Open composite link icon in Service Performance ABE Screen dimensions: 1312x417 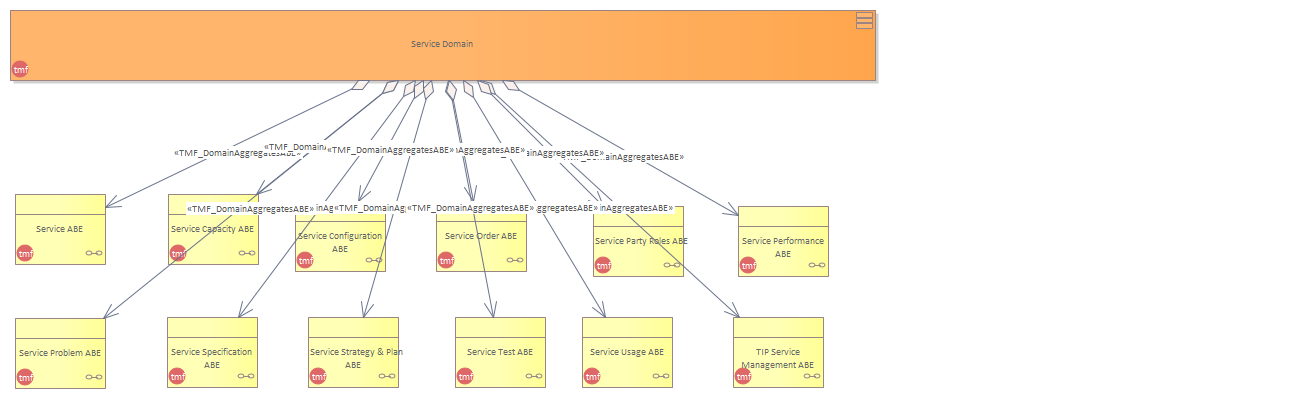(x=817, y=265)
